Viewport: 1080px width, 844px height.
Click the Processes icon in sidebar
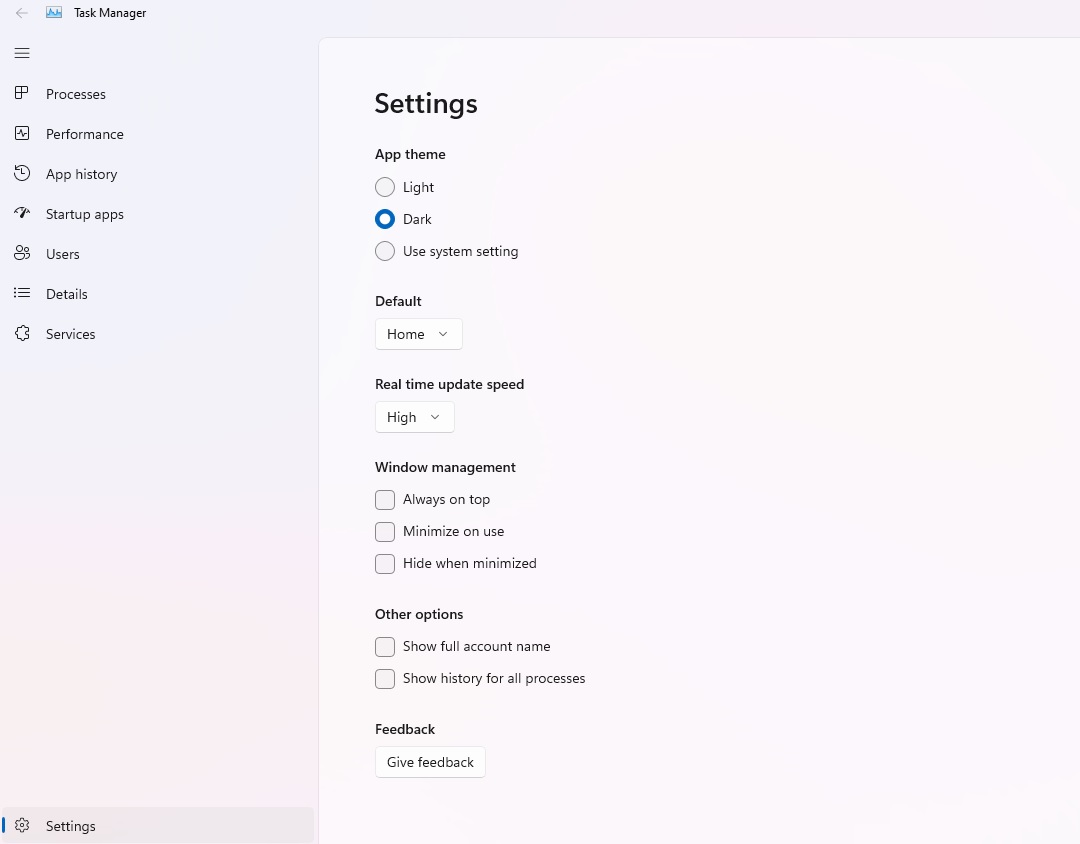22,93
